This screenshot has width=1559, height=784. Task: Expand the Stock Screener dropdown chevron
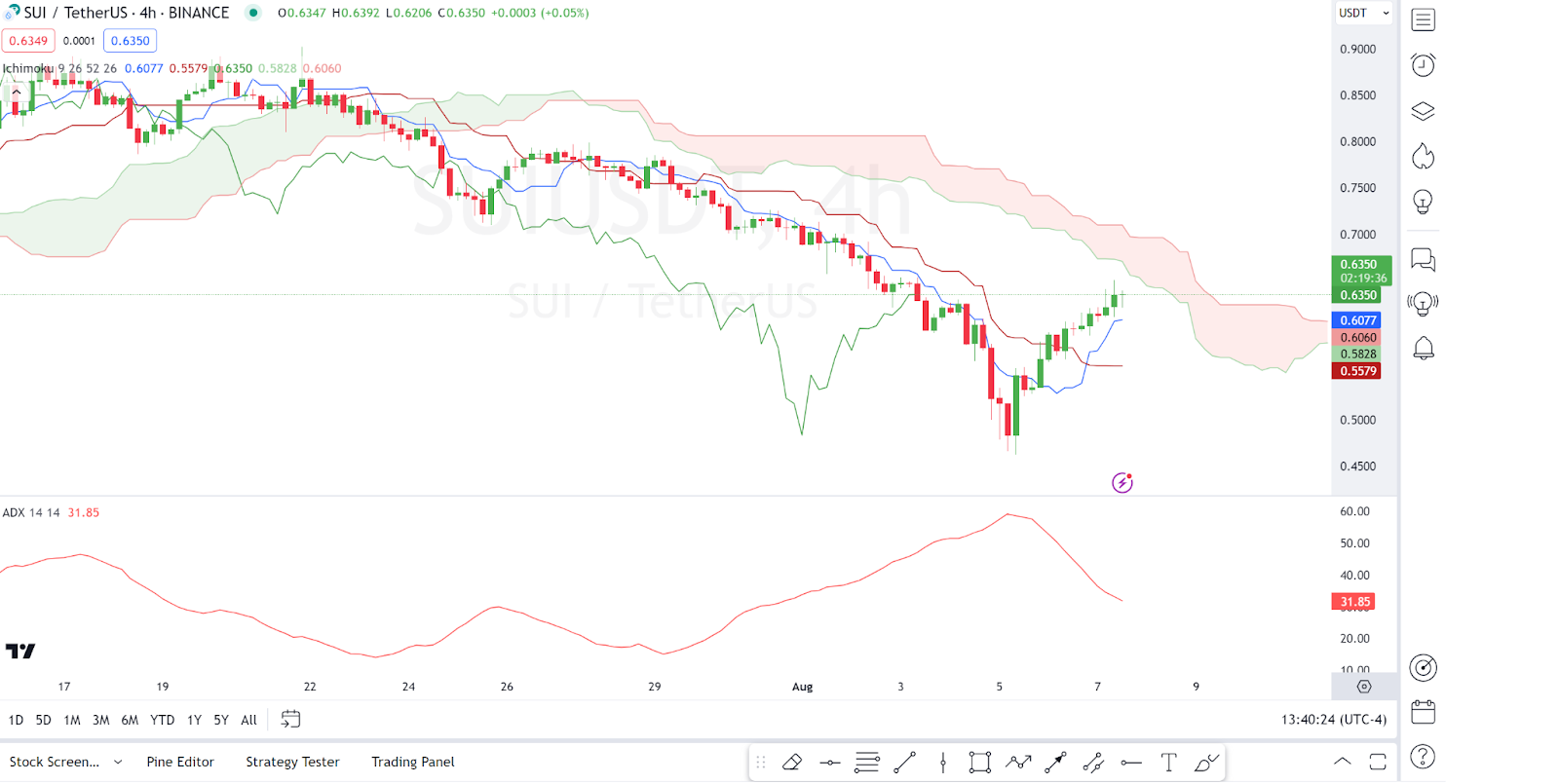pyautogui.click(x=118, y=762)
